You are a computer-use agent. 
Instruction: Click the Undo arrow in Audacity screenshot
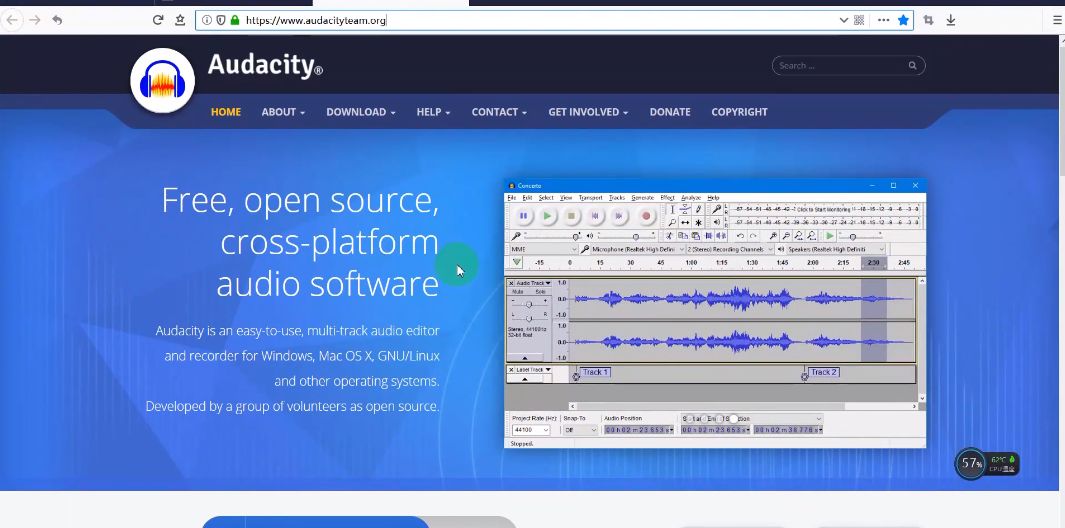click(x=740, y=236)
